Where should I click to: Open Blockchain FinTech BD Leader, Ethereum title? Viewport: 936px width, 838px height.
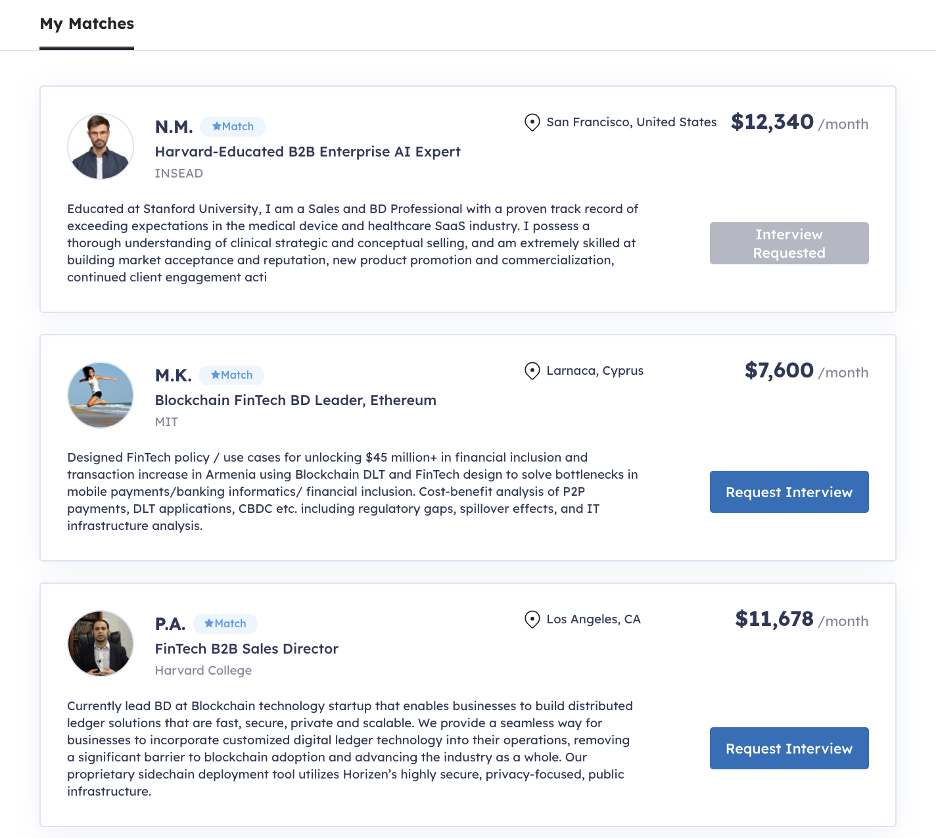[296, 400]
